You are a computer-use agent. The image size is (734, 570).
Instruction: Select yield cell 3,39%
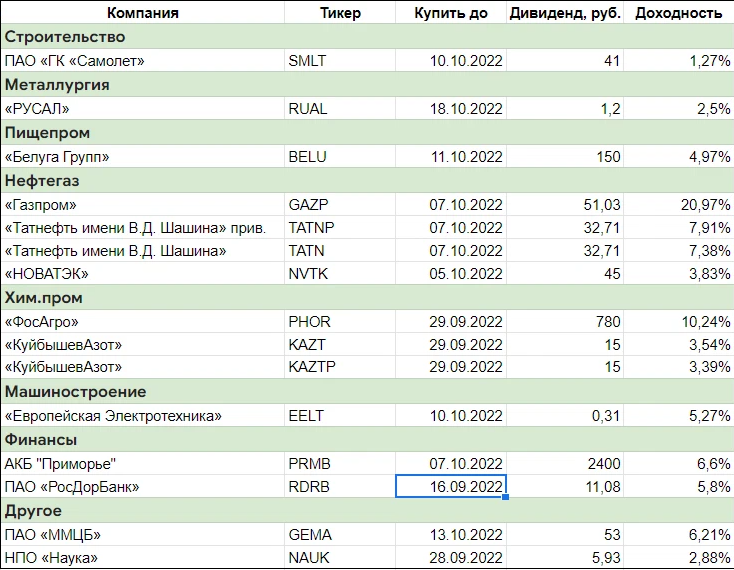click(x=678, y=366)
